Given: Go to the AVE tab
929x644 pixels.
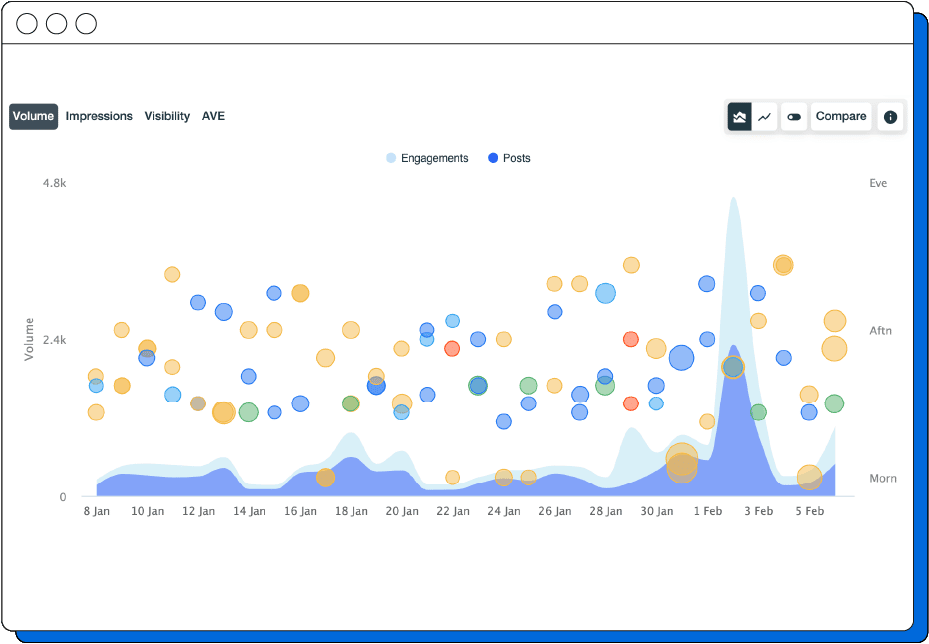Looking at the screenshot, I should pos(213,116).
